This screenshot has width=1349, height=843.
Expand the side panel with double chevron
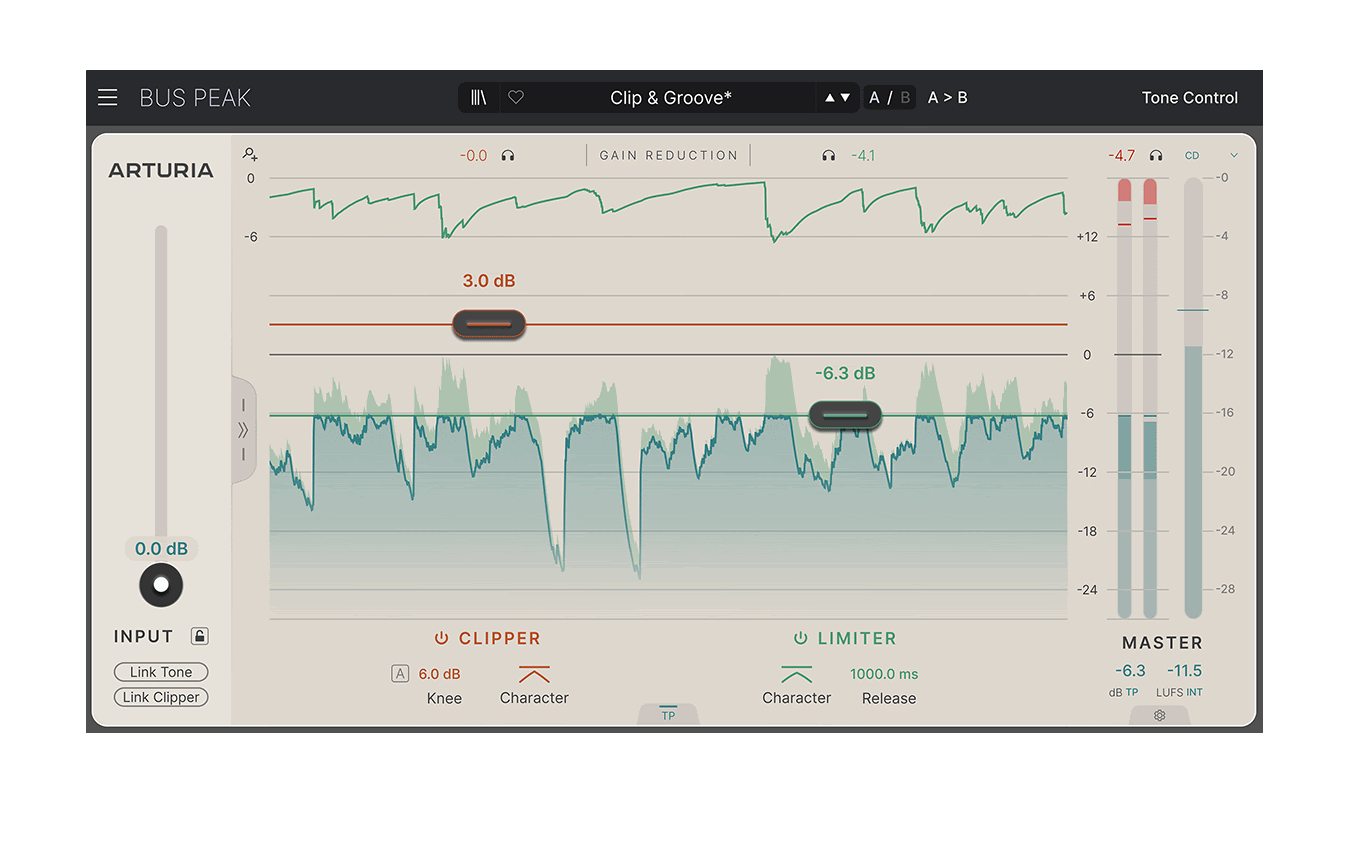pos(243,430)
